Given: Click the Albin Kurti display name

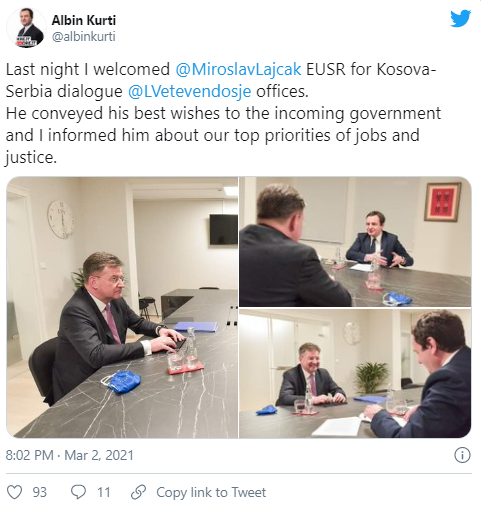Looking at the screenshot, I should (84, 20).
